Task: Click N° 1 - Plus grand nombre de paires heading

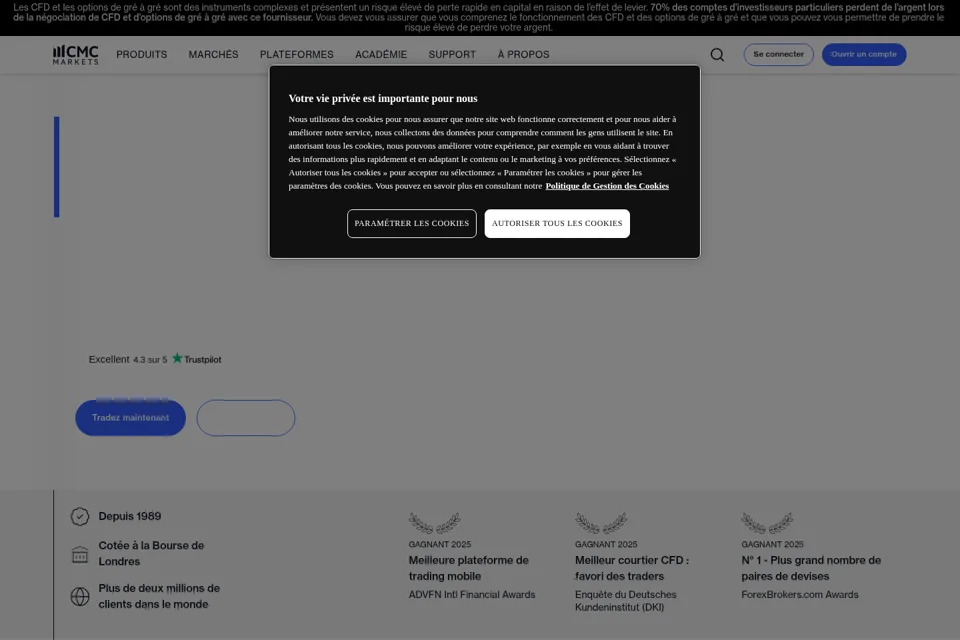Action: click(x=811, y=568)
